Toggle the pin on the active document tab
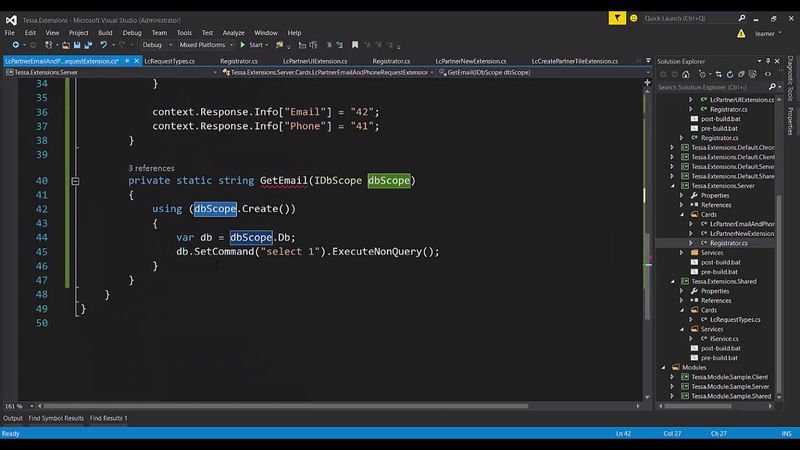Viewport: 800px width, 450px height. pyautogui.click(x=125, y=61)
